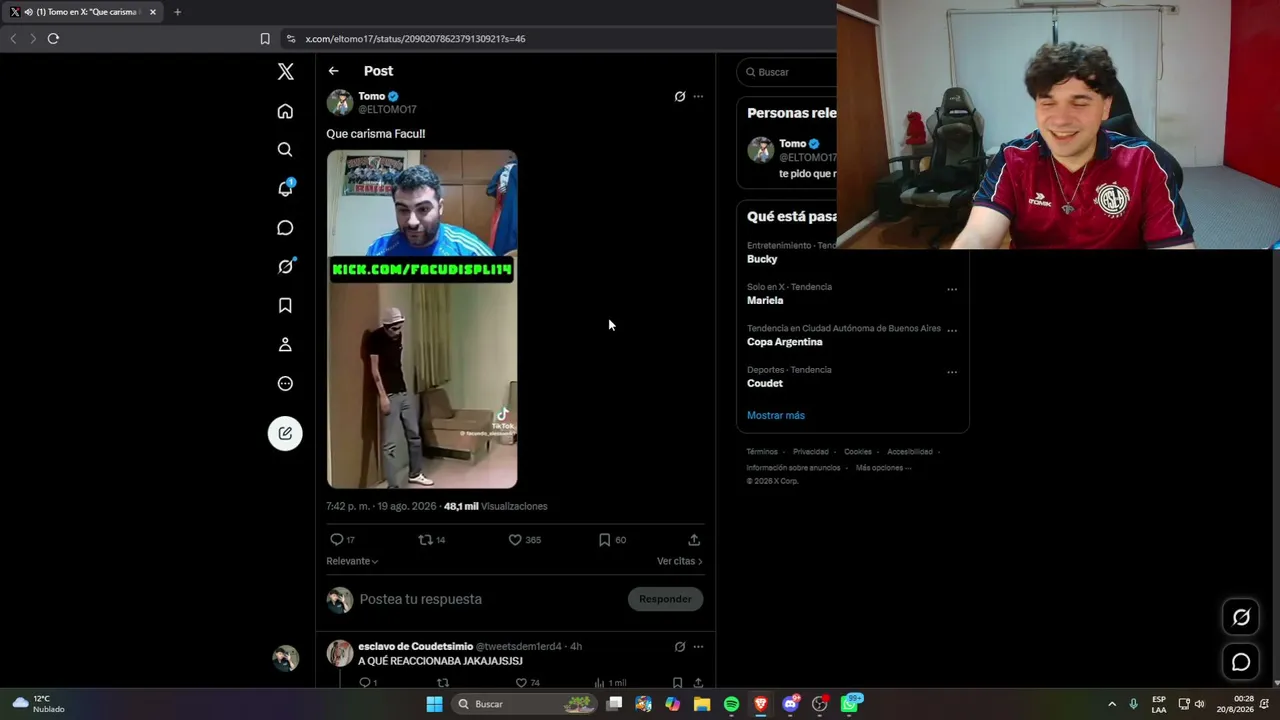Open the three-dot menu for the Coudet trend
Viewport: 1280px width, 720px height.
952,372
